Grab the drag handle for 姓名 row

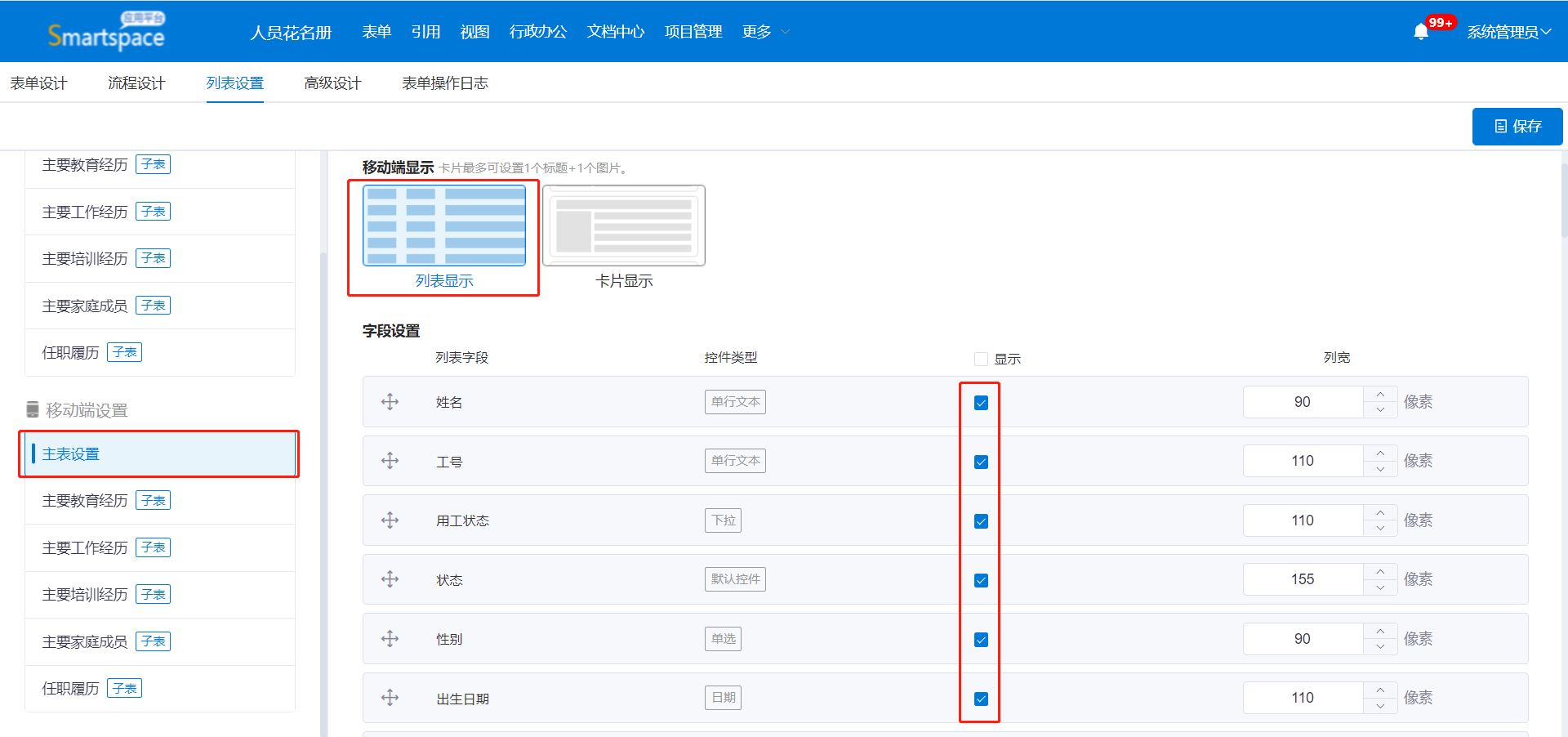(390, 402)
